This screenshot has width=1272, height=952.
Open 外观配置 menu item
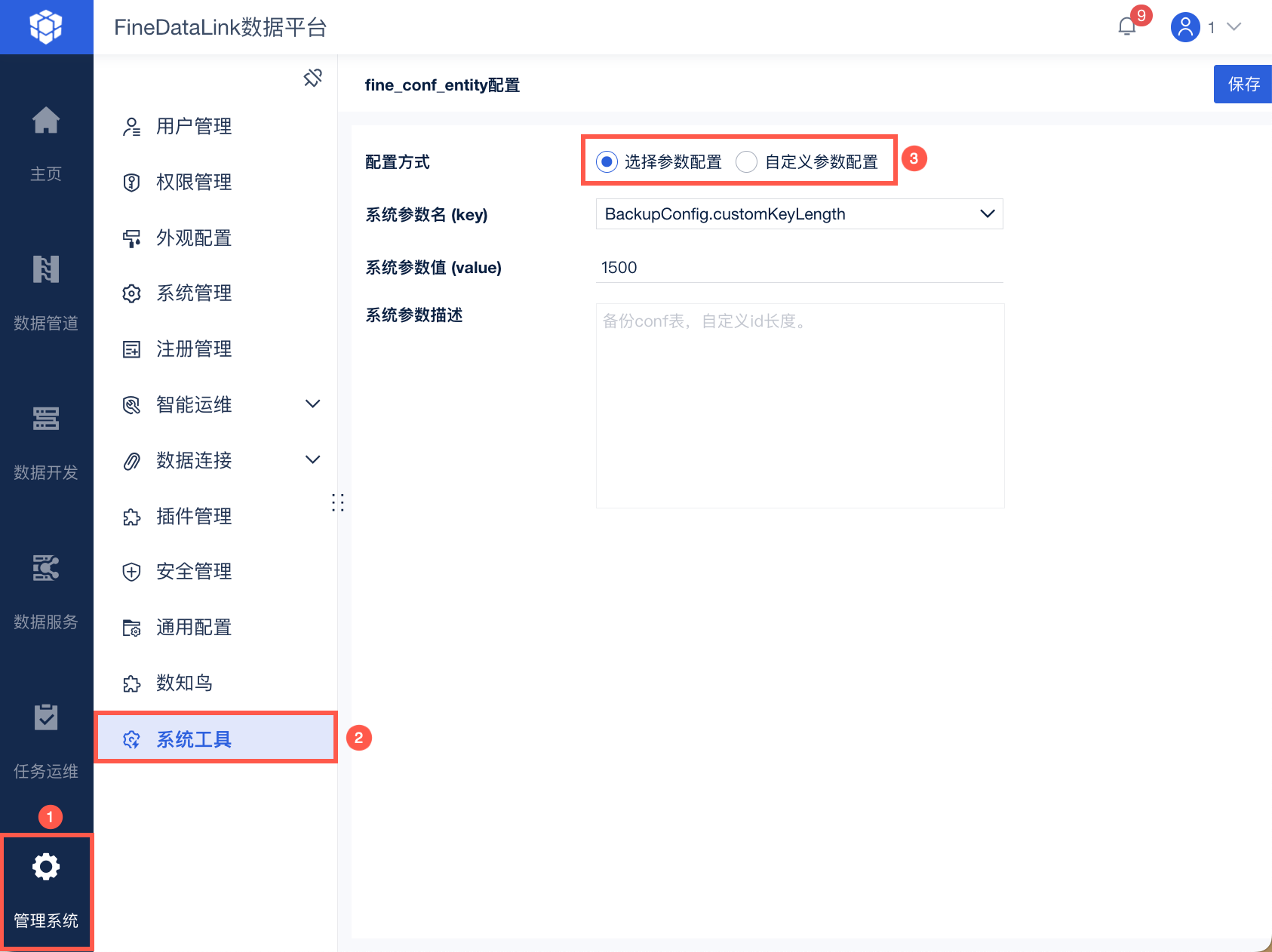216,238
